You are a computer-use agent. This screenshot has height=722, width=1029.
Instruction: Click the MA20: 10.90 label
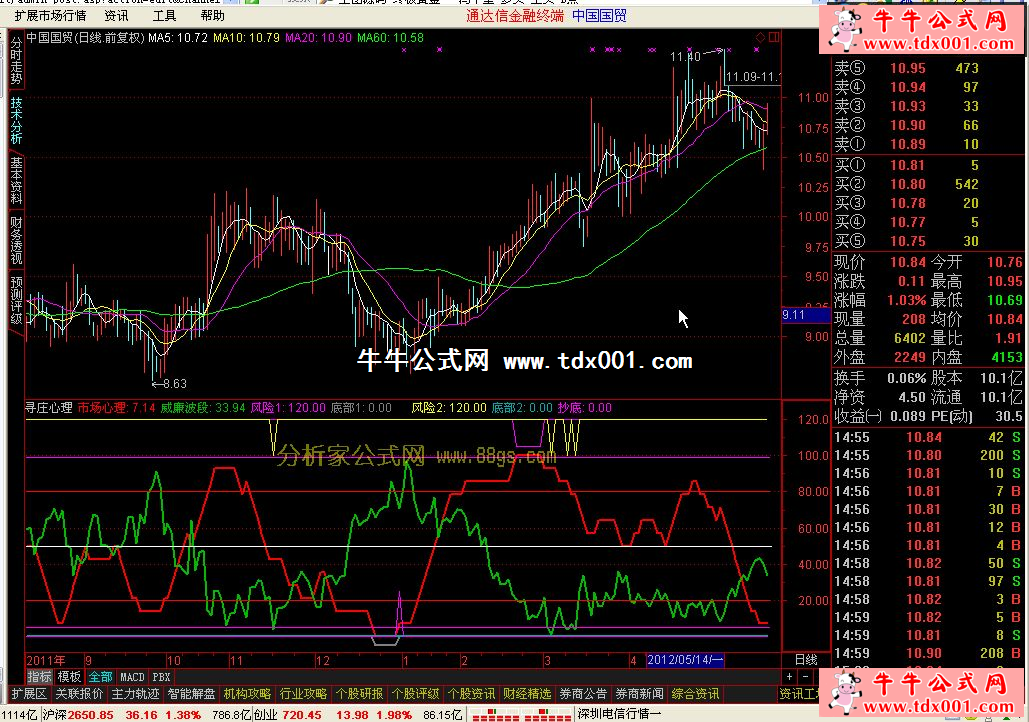pos(318,38)
